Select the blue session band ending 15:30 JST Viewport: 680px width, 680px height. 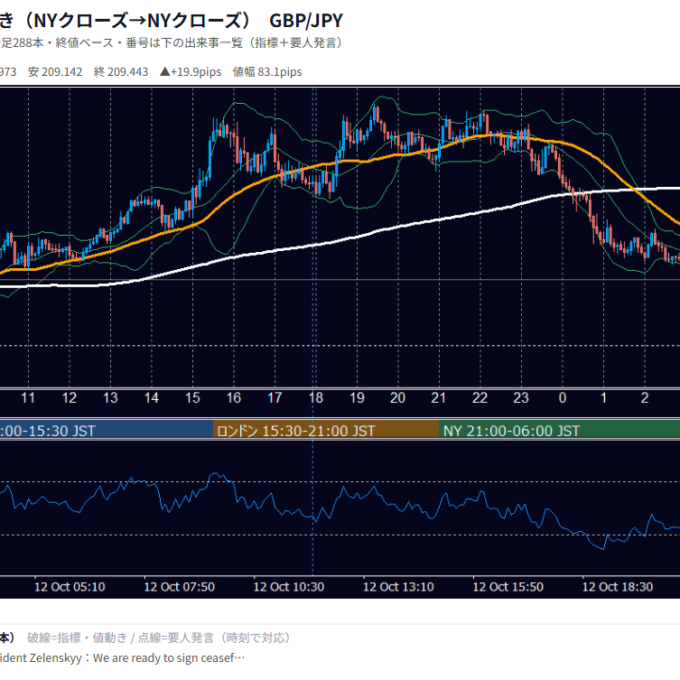[x=106, y=430]
